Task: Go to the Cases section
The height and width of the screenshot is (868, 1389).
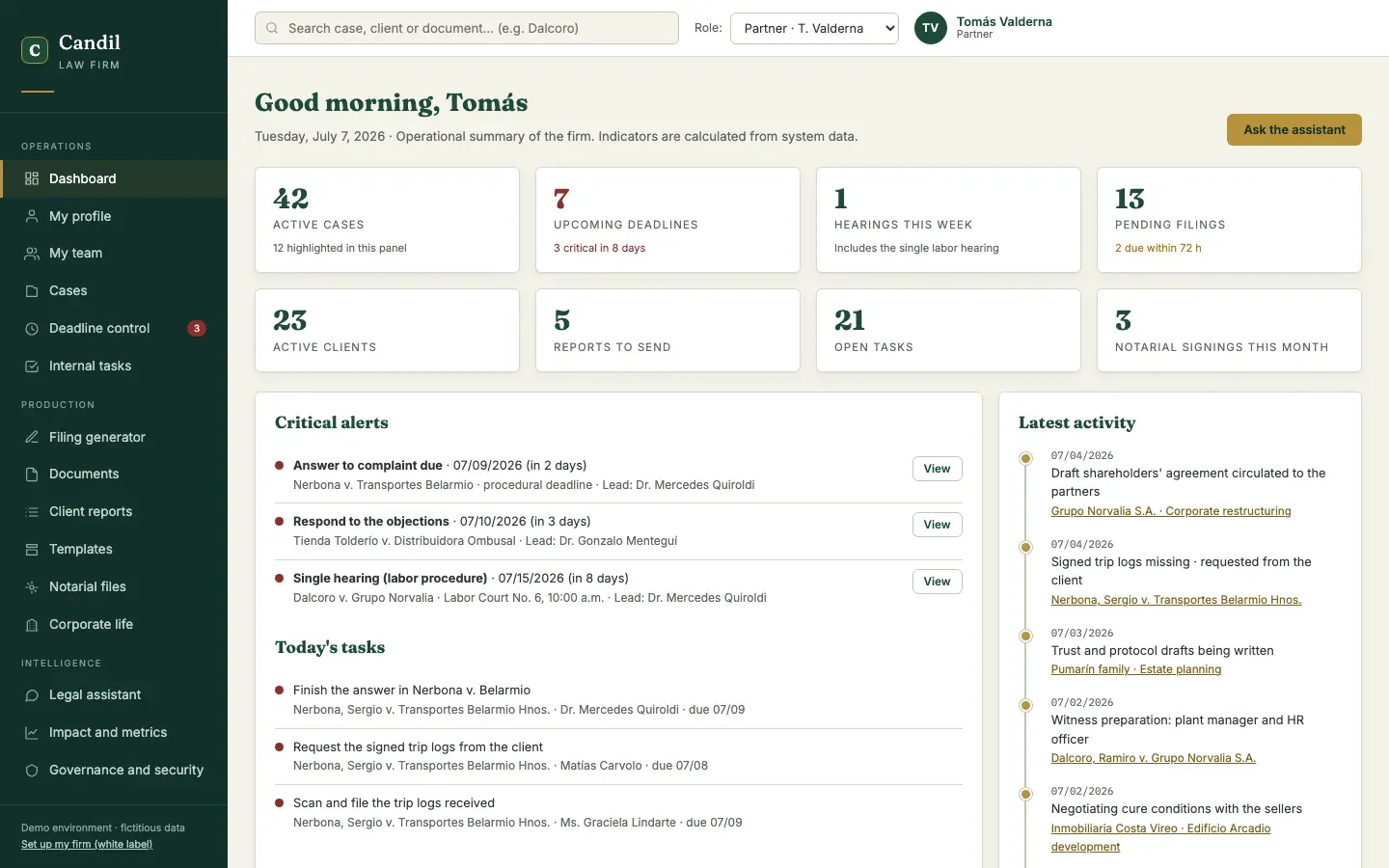Action: click(x=114, y=290)
